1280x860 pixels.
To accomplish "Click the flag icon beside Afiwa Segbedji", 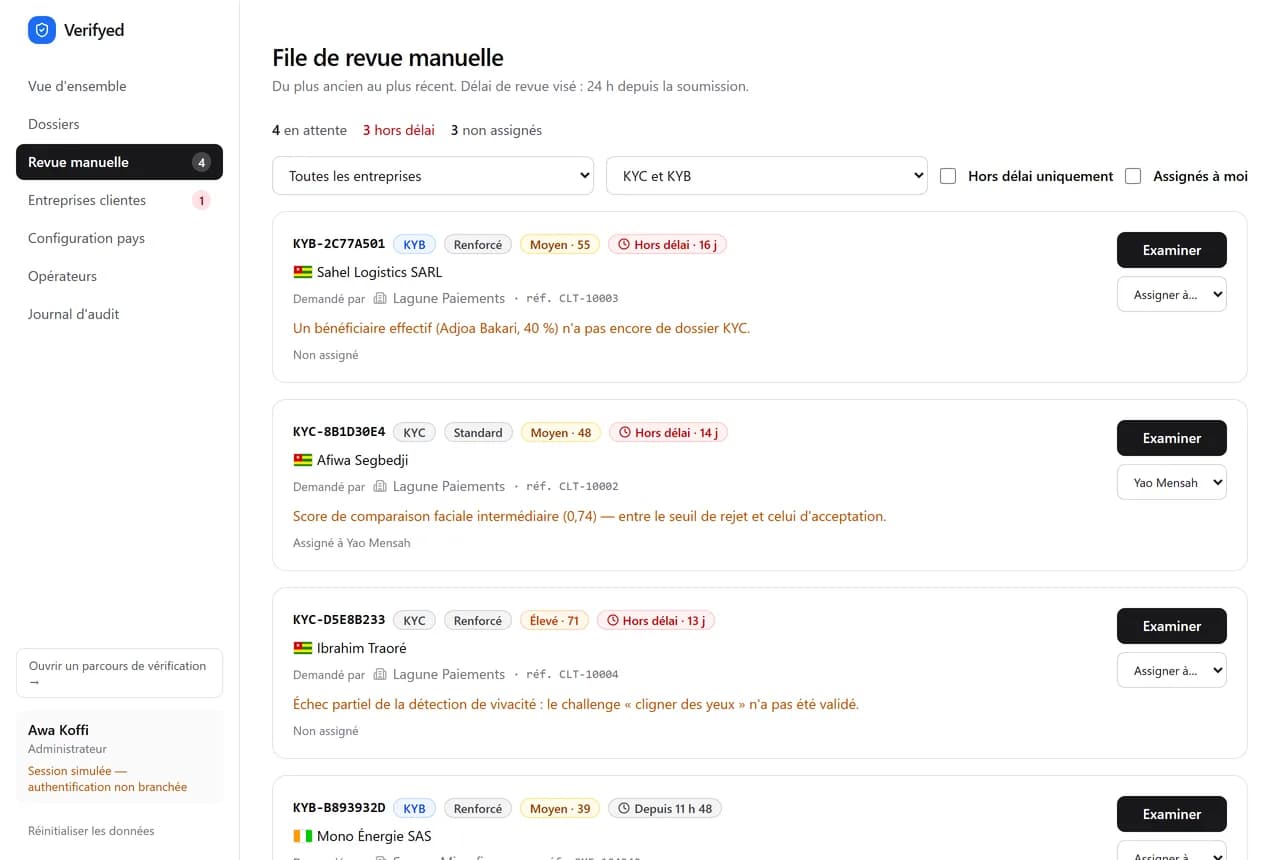I will pyautogui.click(x=302, y=460).
